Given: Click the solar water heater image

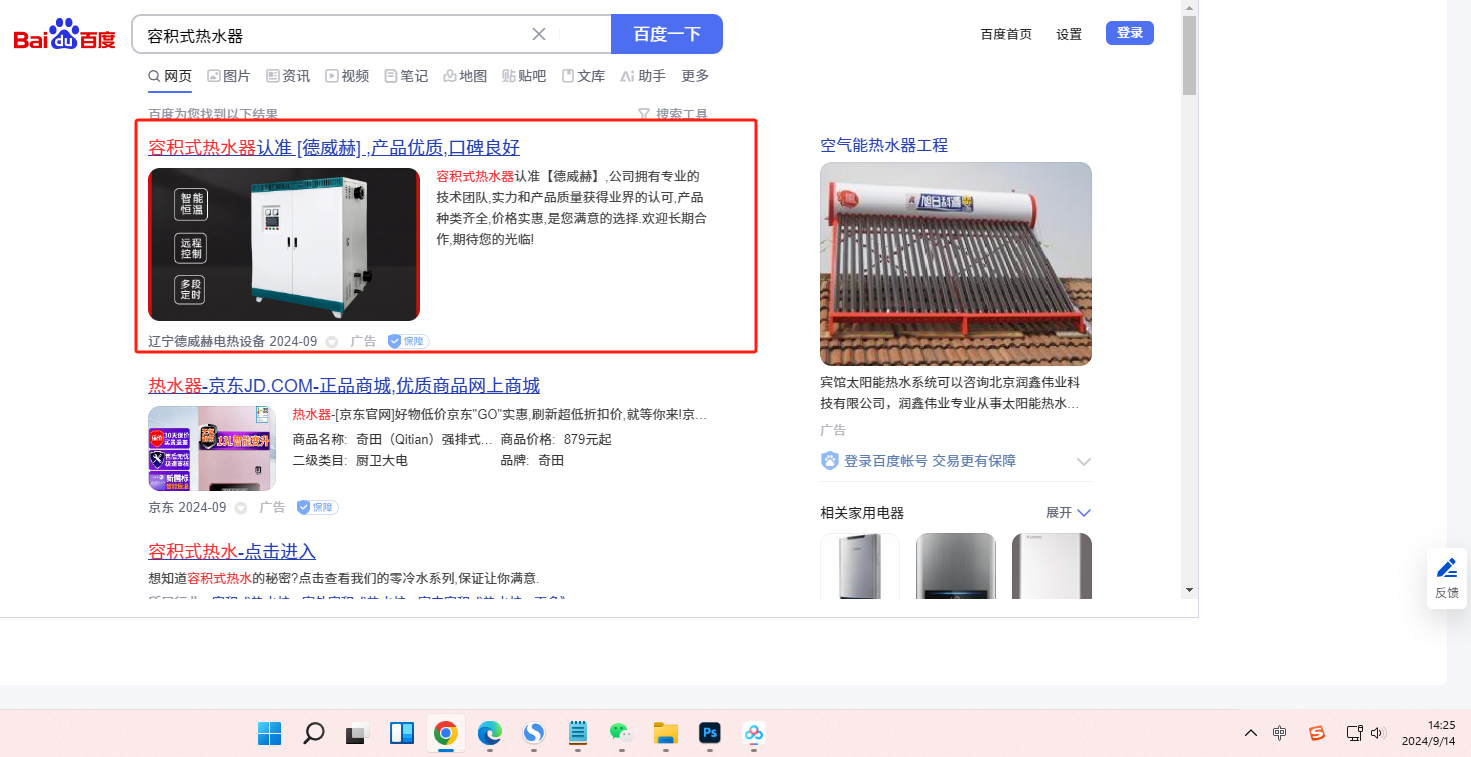Looking at the screenshot, I should [956, 264].
